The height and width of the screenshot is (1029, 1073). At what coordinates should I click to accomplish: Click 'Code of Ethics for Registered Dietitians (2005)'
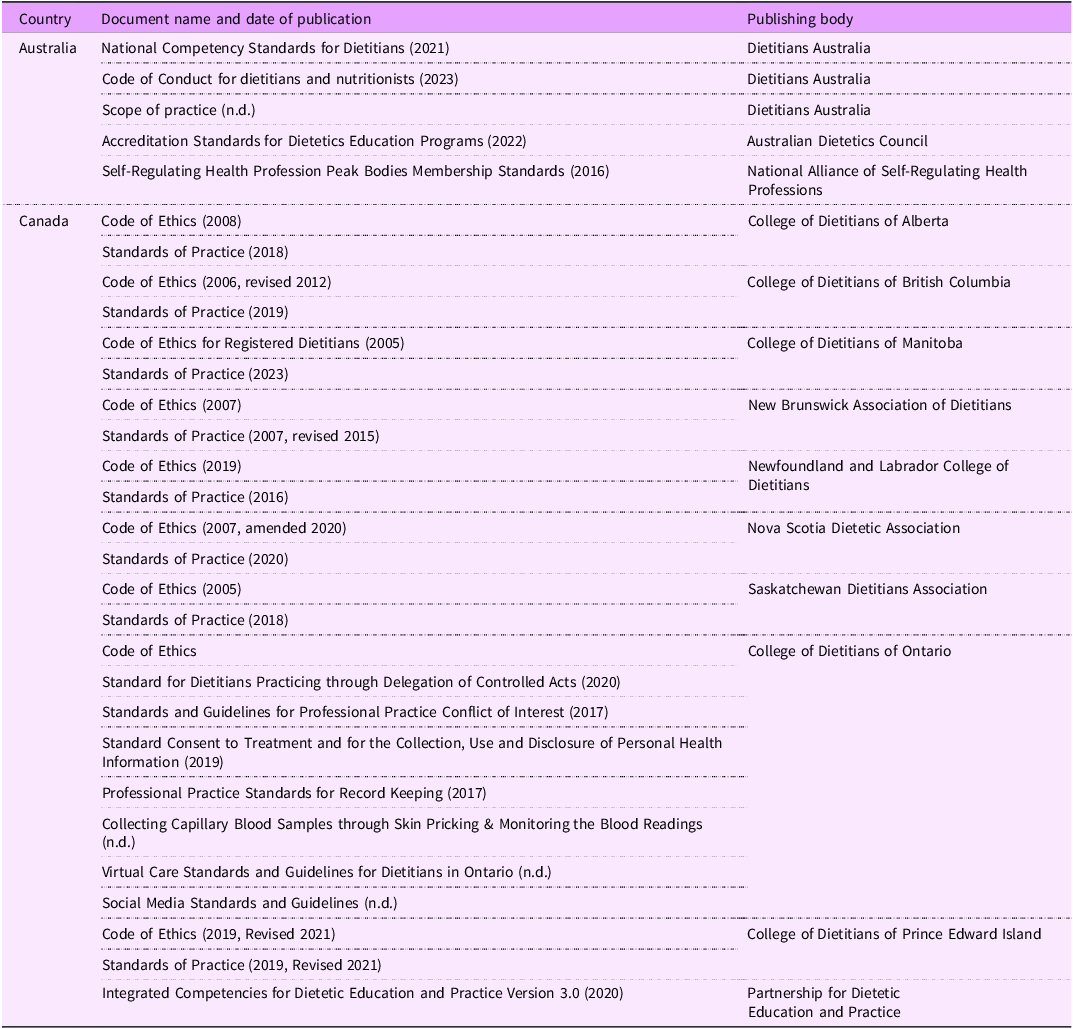tap(253, 343)
